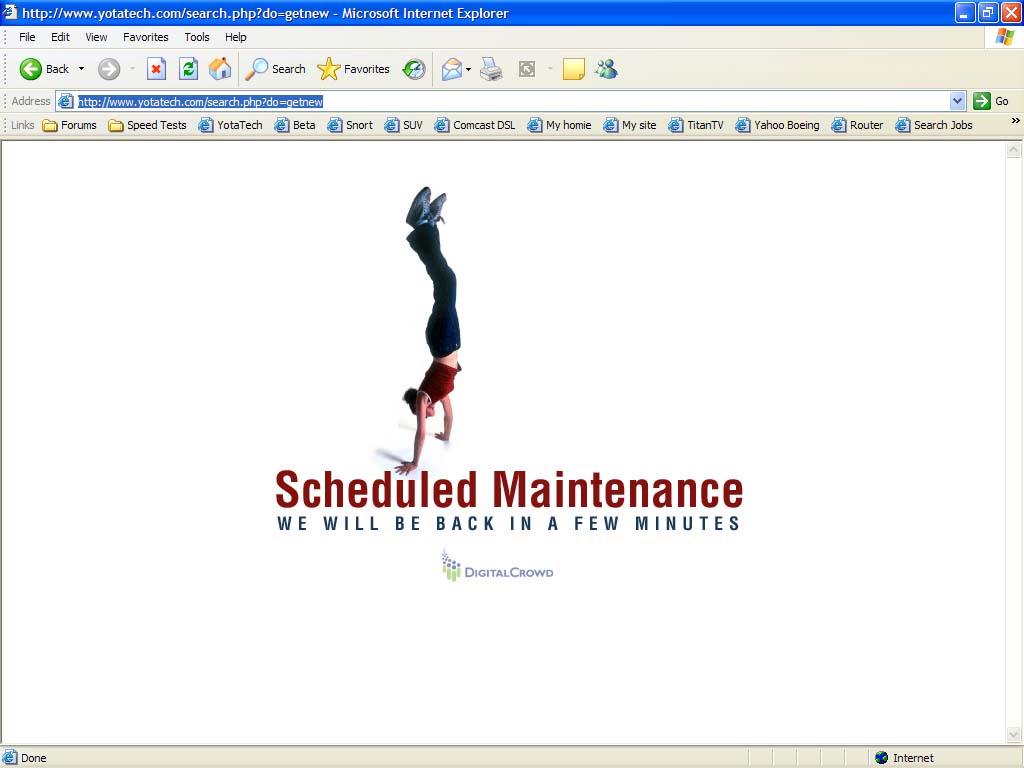Click the Address label
This screenshot has width=1024, height=768.
pyautogui.click(x=31, y=101)
